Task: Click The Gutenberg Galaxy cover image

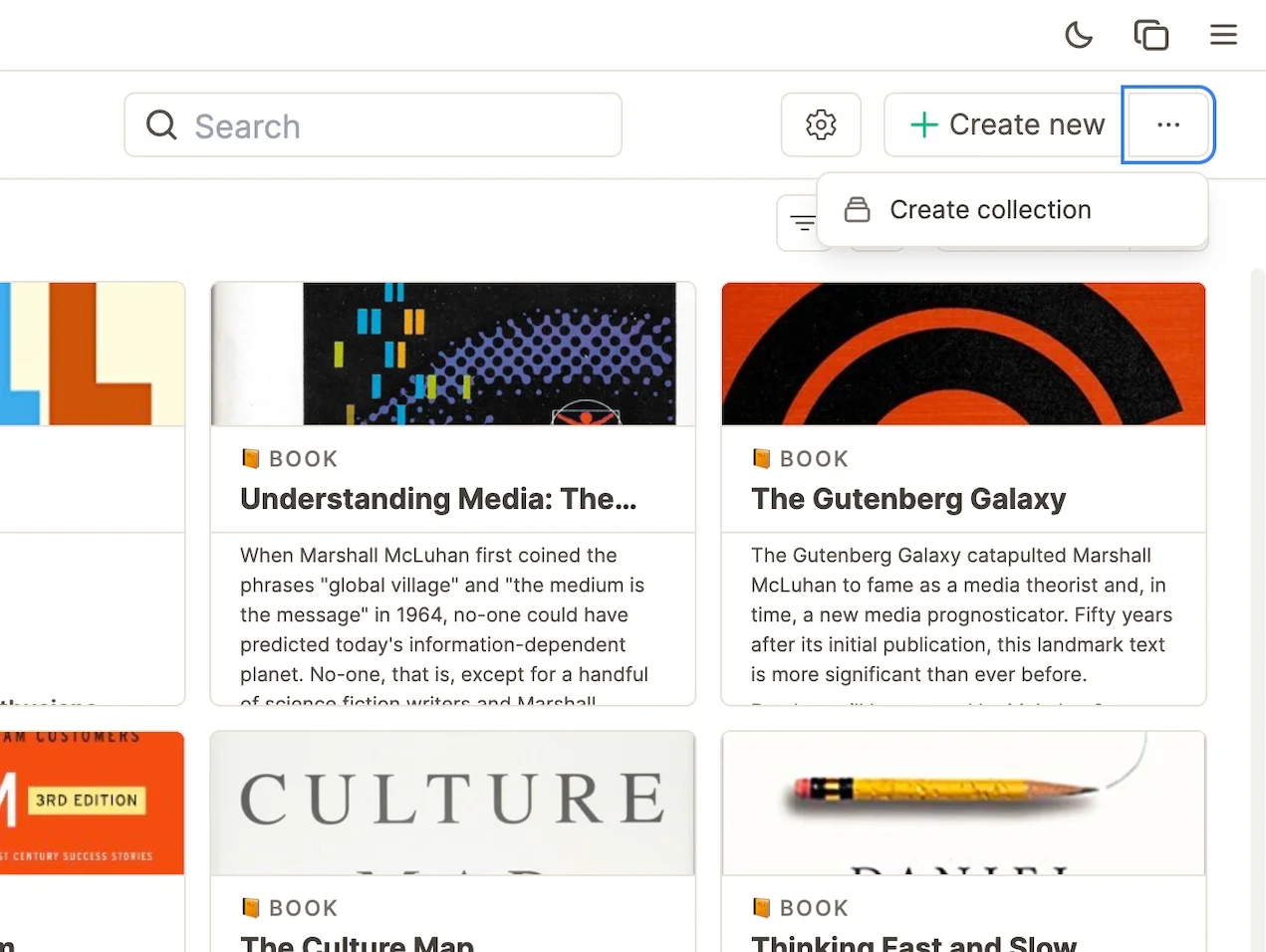Action: tap(963, 355)
